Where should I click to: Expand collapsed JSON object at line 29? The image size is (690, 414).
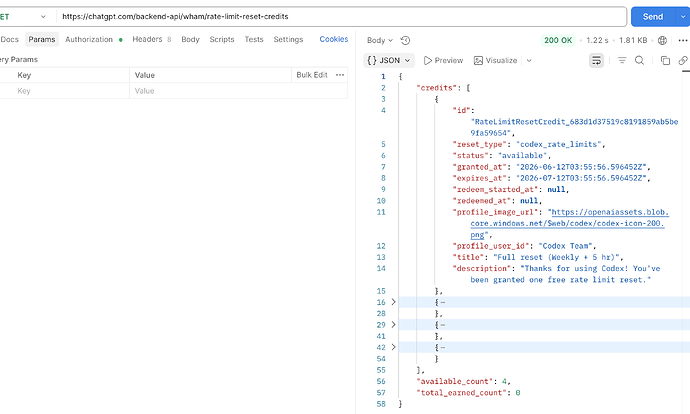[393, 325]
